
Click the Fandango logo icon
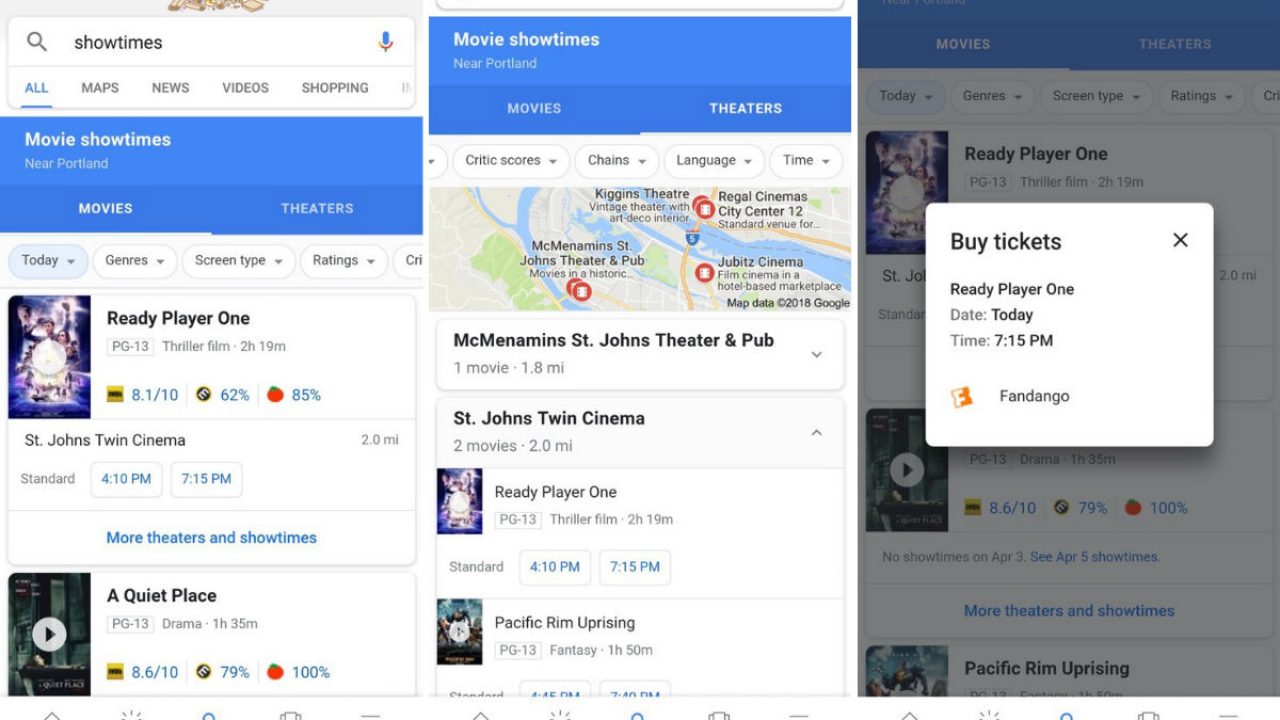[x=962, y=397]
